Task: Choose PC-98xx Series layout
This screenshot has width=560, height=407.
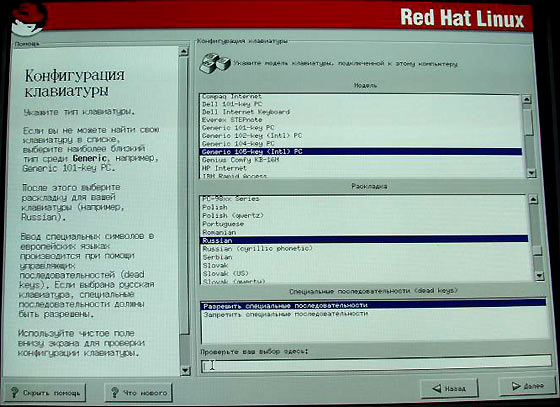Action: (364, 199)
